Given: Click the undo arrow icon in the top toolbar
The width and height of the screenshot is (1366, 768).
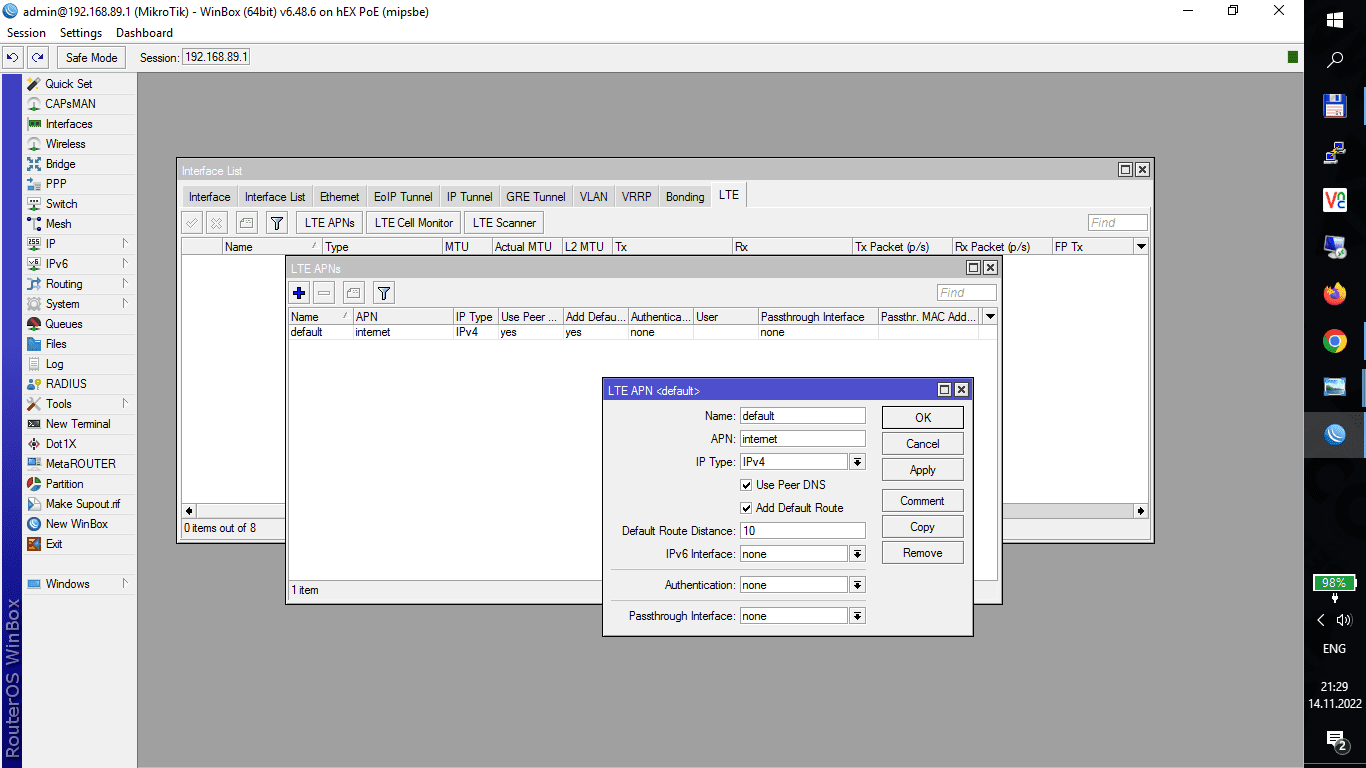Looking at the screenshot, I should [x=13, y=58].
